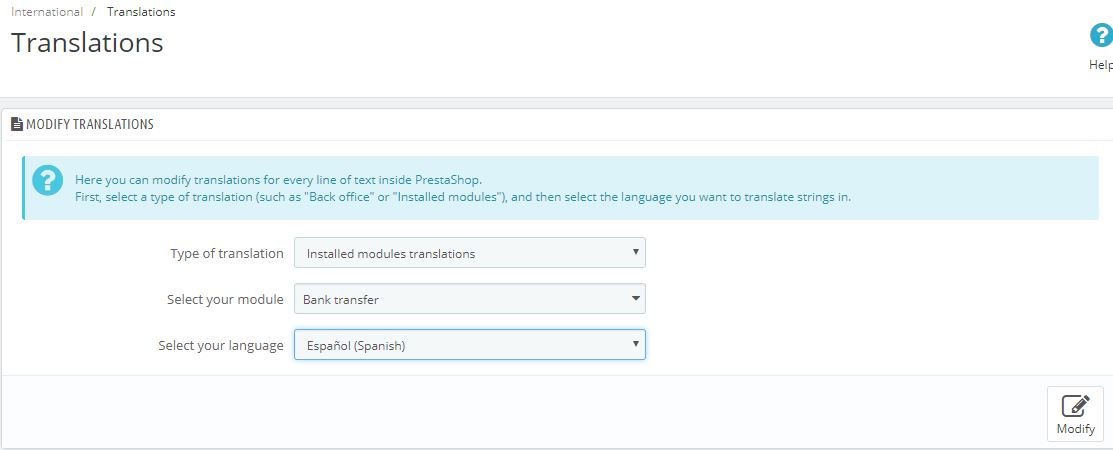1113x450 pixels.
Task: Click the Help text label
Action: 1100,65
